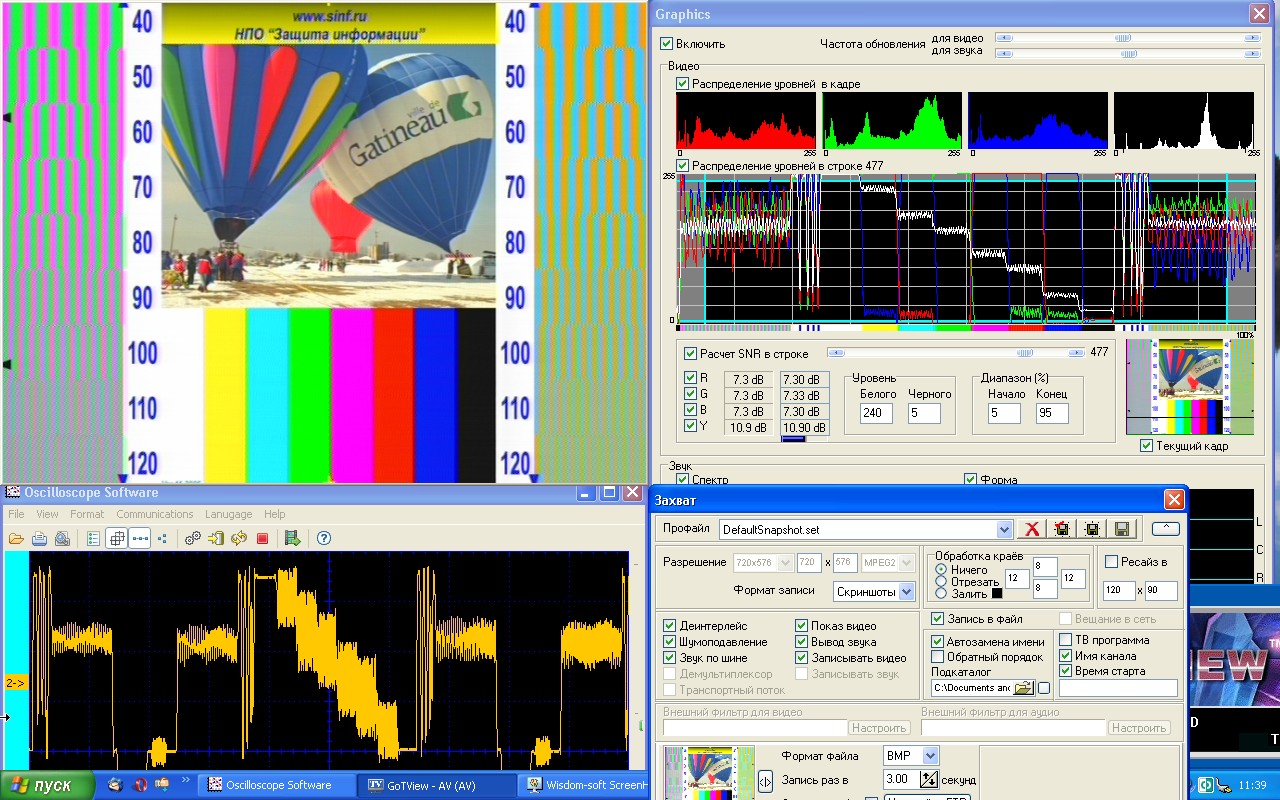Switch to Oscilloscope Software taskbar button
1280x800 pixels.
click(279, 785)
